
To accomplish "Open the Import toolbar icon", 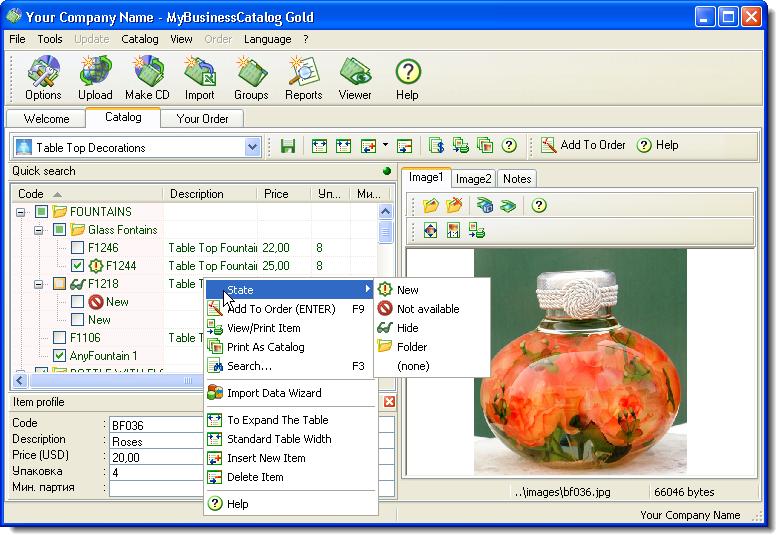I will (199, 78).
